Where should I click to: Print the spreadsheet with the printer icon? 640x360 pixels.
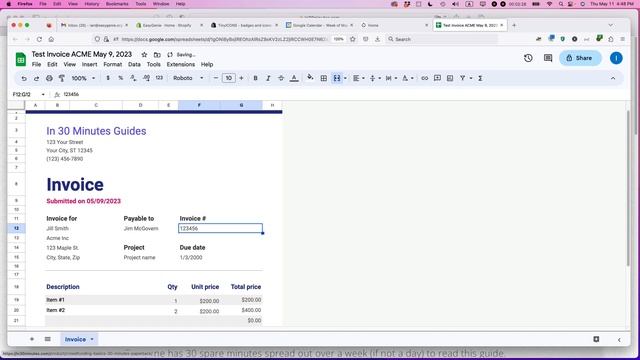[x=49, y=78]
